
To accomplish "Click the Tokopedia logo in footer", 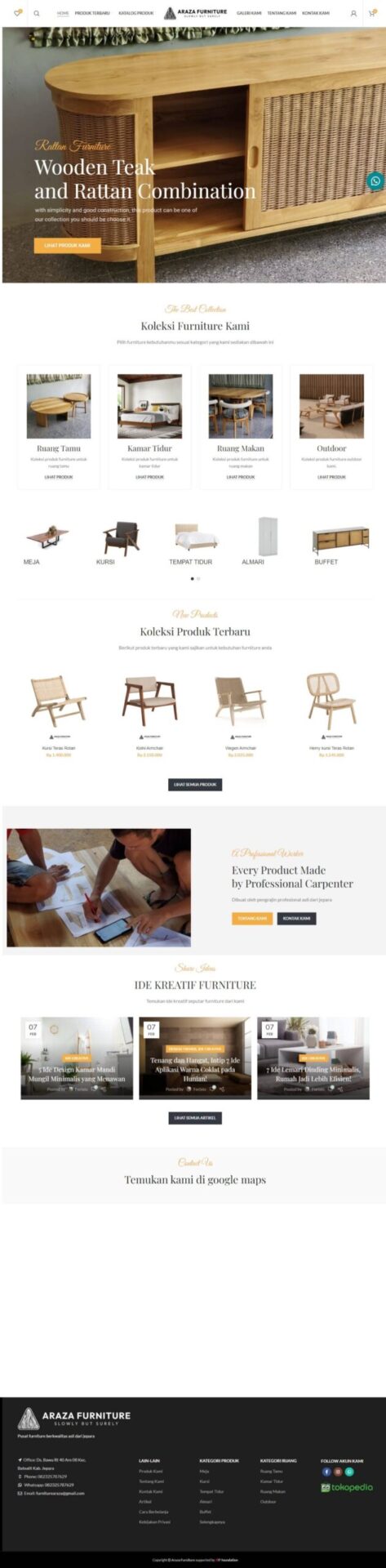I will [347, 1487].
